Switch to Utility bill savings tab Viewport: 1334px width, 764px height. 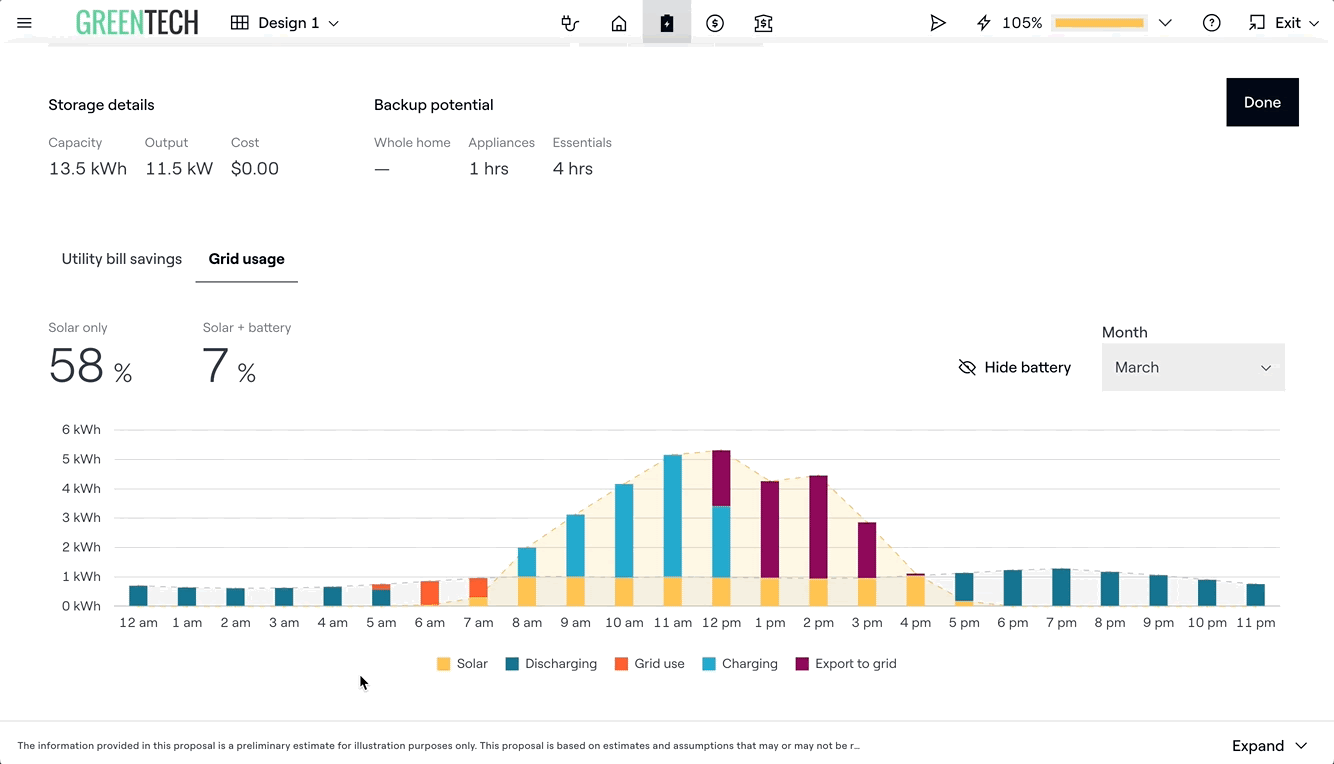[x=122, y=259]
